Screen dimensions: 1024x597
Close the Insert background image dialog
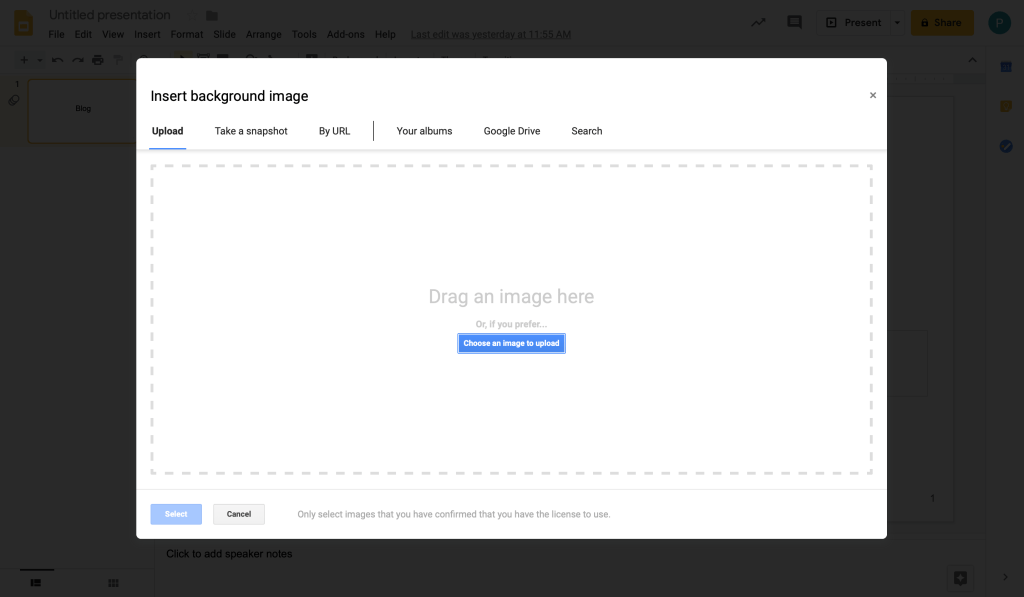click(x=873, y=96)
